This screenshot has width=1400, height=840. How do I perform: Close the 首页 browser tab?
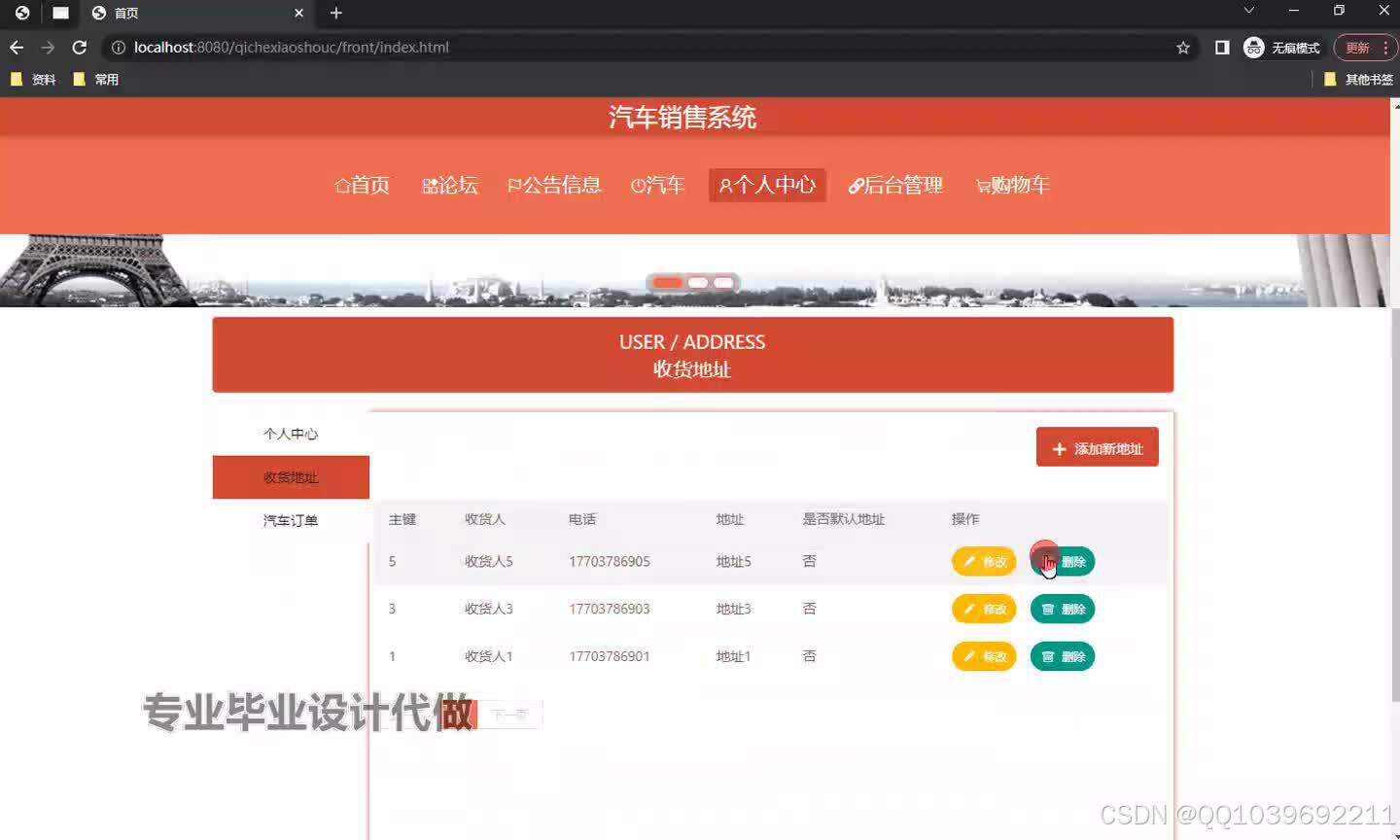(298, 13)
